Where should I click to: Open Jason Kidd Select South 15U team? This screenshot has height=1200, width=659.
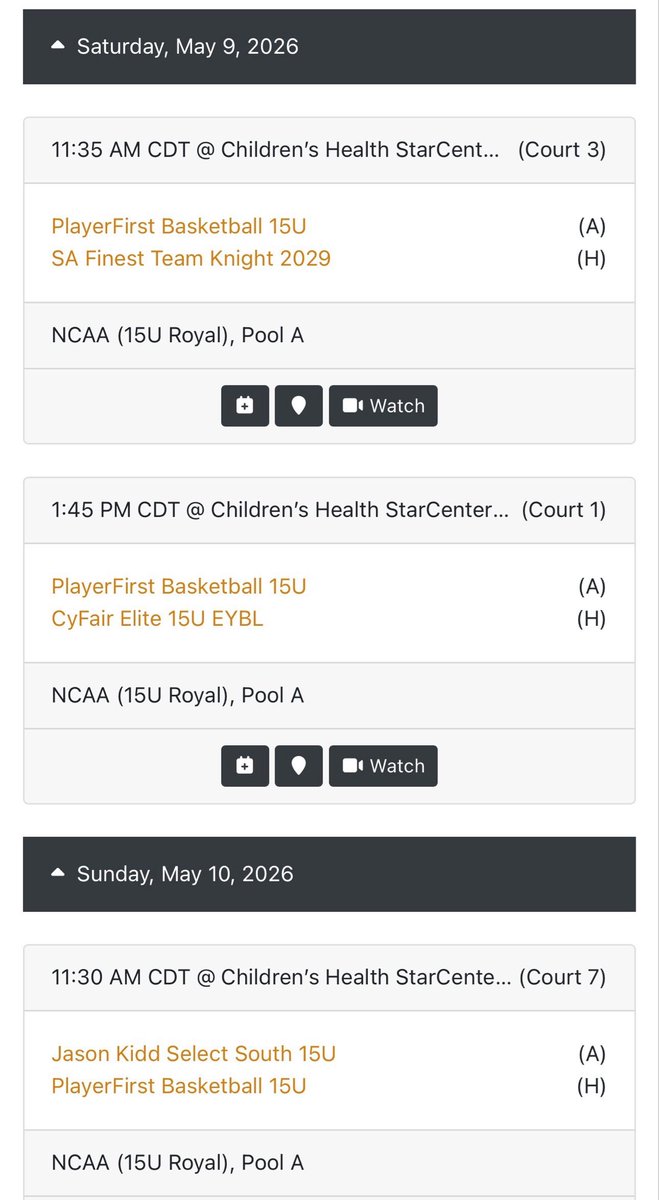coord(194,1054)
